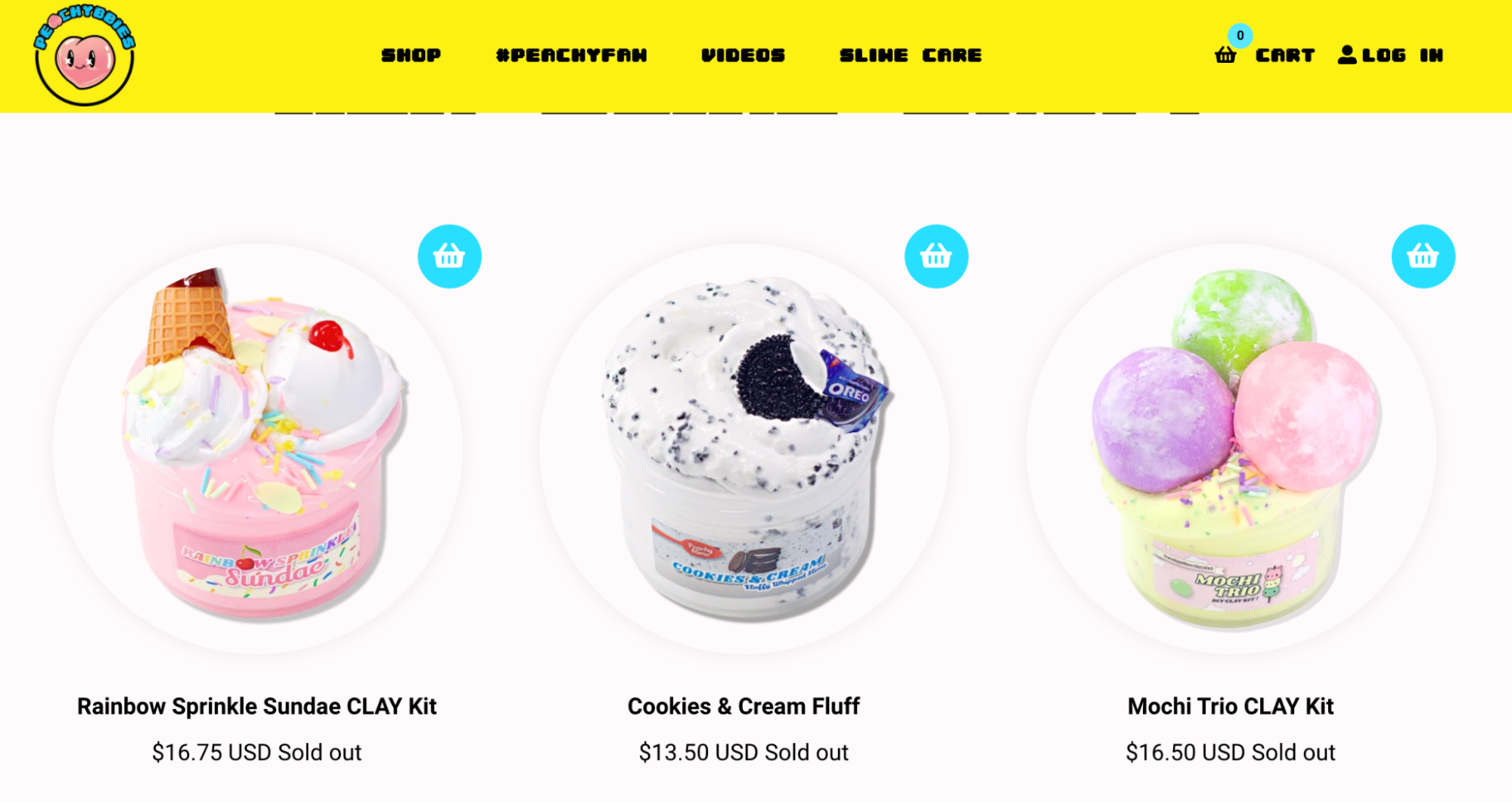Open Cookies & Cream Fluff product title
1512x803 pixels.
click(x=744, y=706)
